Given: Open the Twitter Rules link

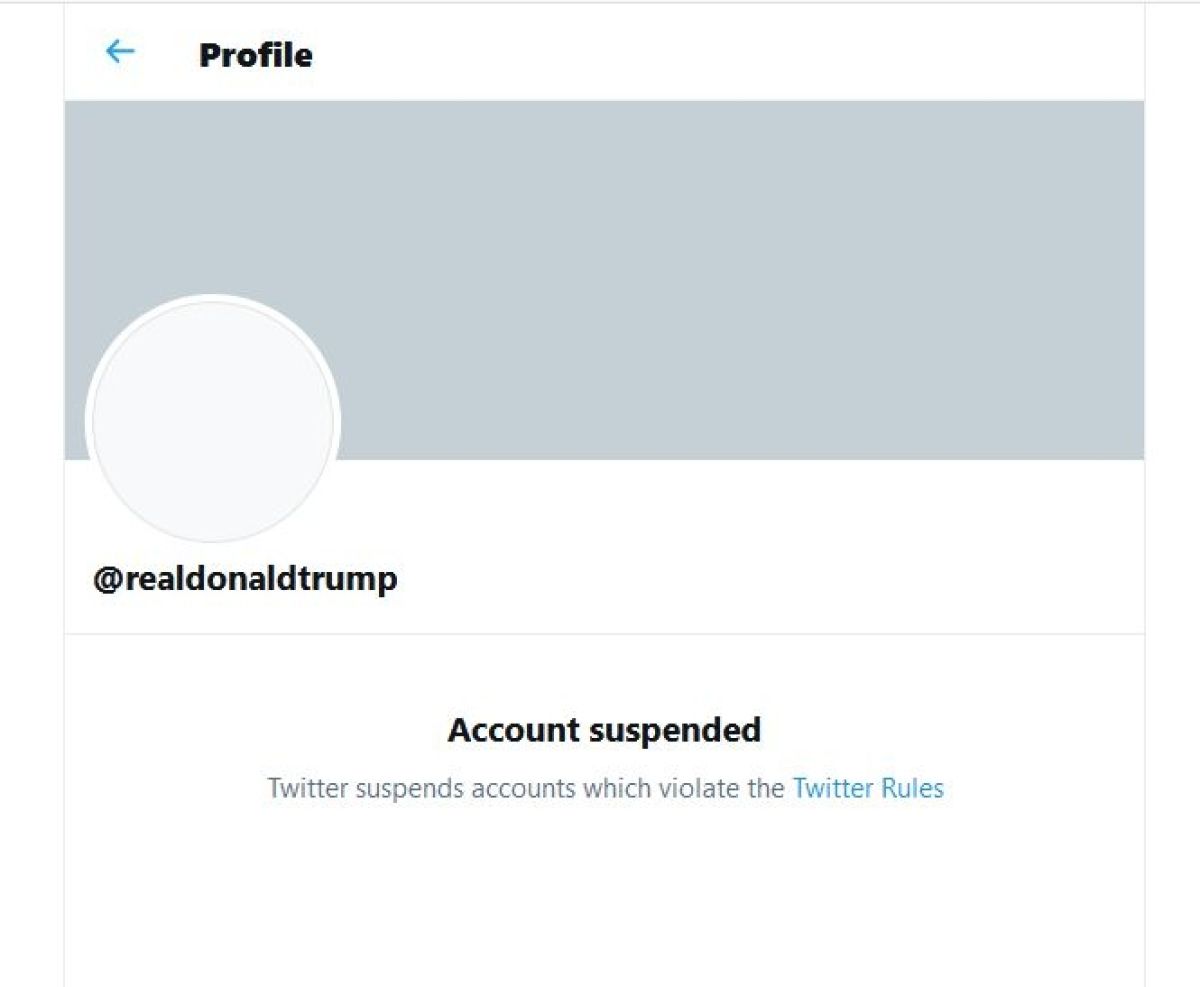Looking at the screenshot, I should coord(868,788).
